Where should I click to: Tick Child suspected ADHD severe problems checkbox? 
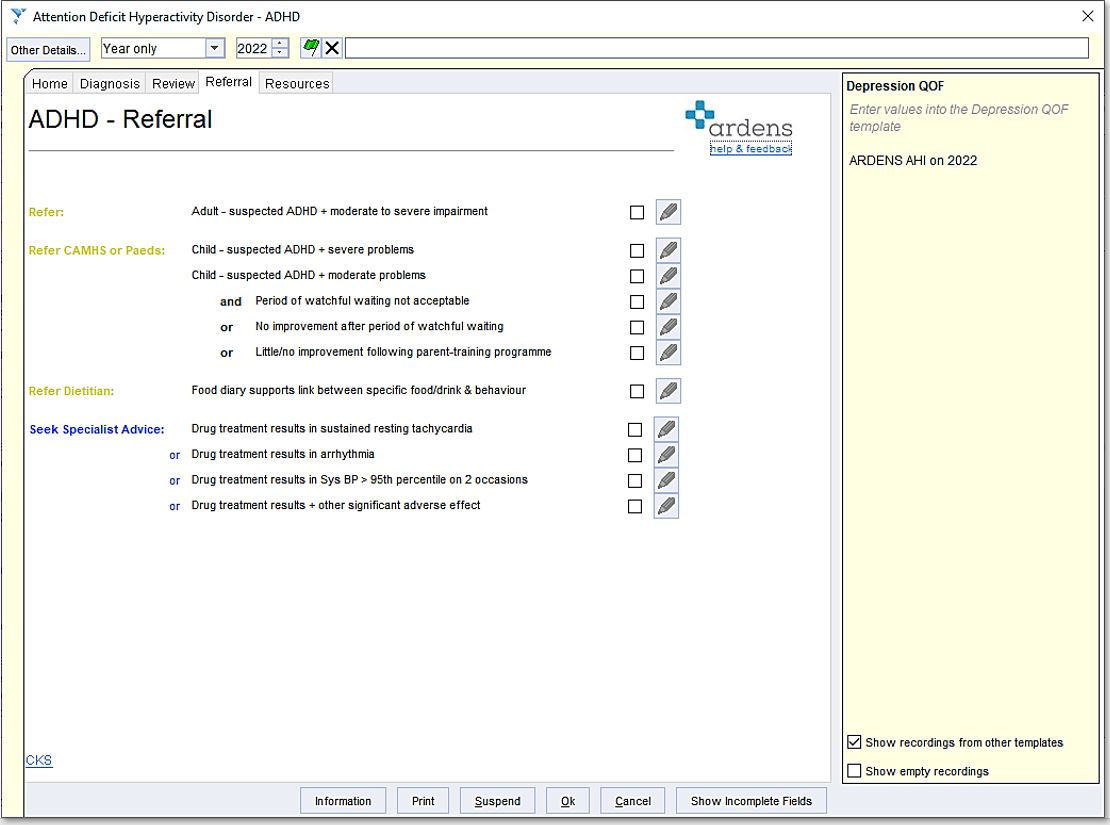point(637,251)
